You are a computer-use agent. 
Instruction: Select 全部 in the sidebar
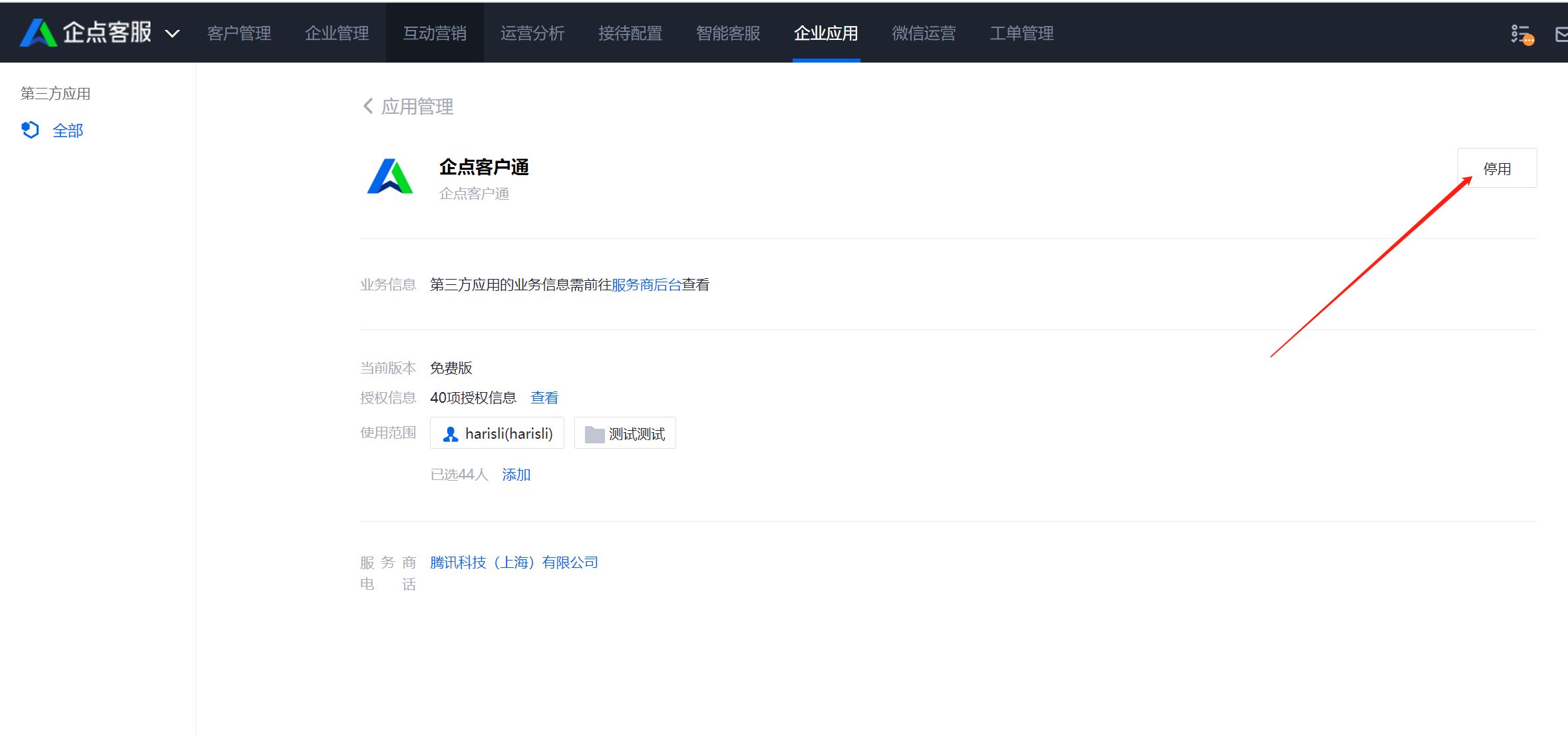[68, 130]
